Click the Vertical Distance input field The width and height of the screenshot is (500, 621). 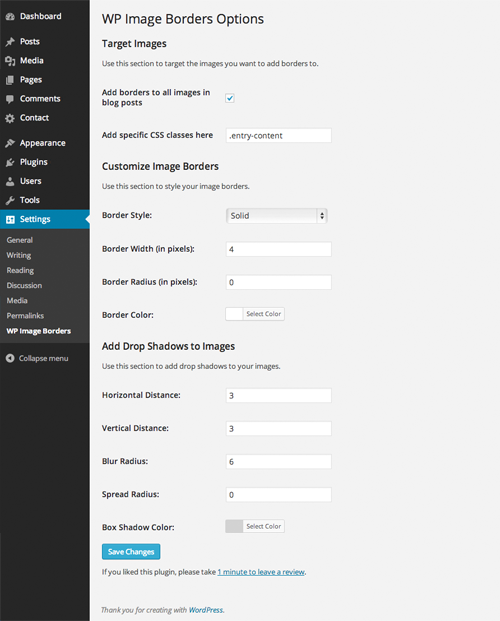(279, 429)
